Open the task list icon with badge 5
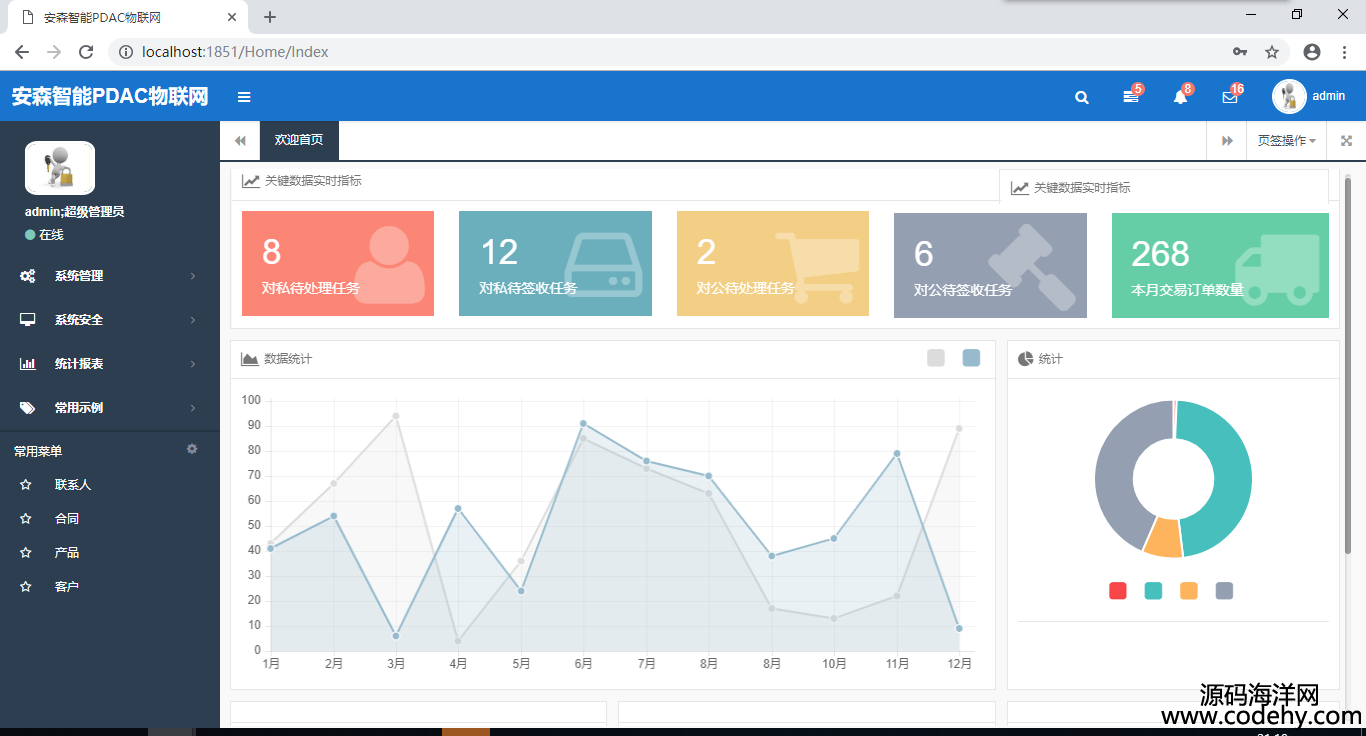The image size is (1366, 736). pyautogui.click(x=1130, y=97)
